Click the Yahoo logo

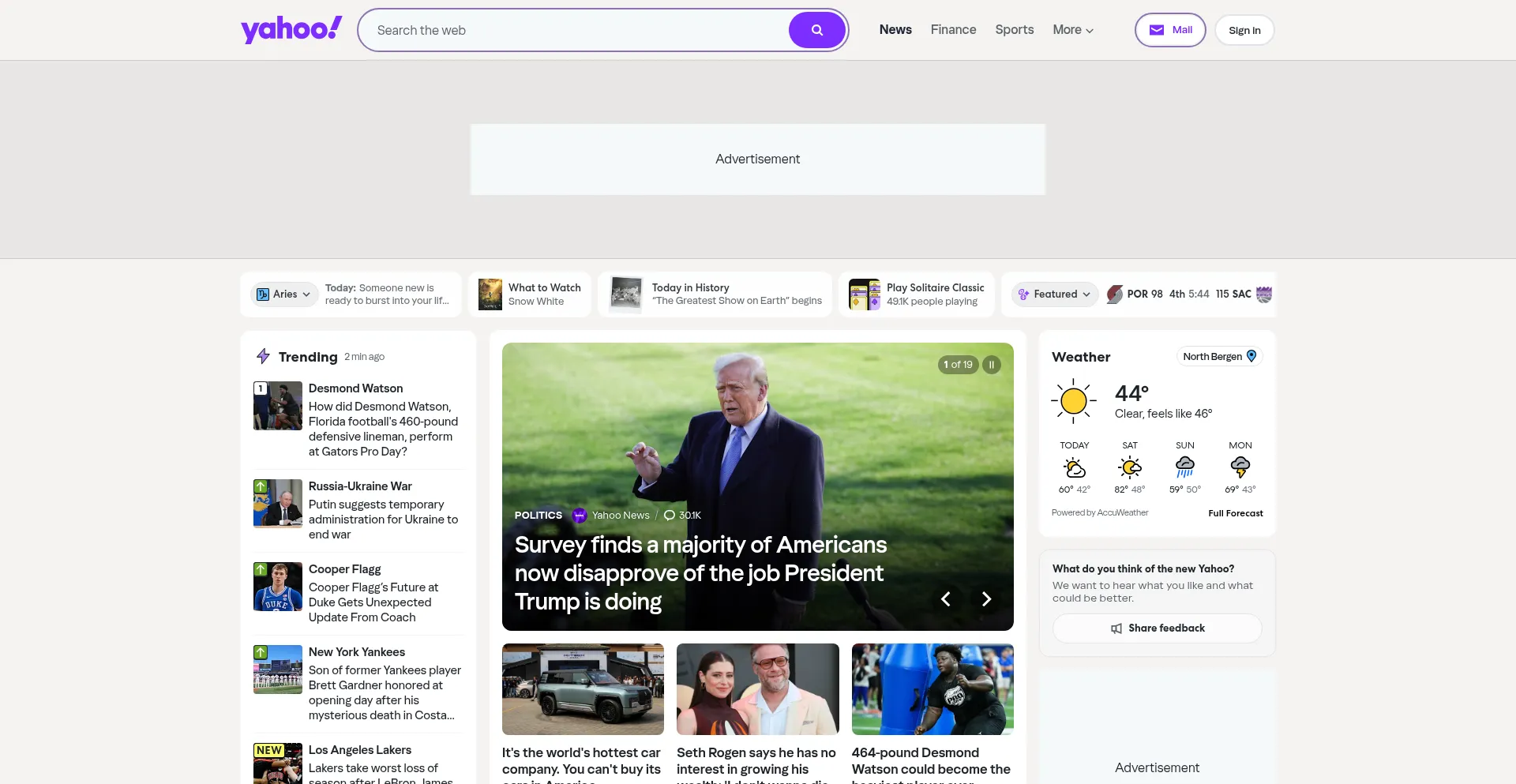point(291,30)
